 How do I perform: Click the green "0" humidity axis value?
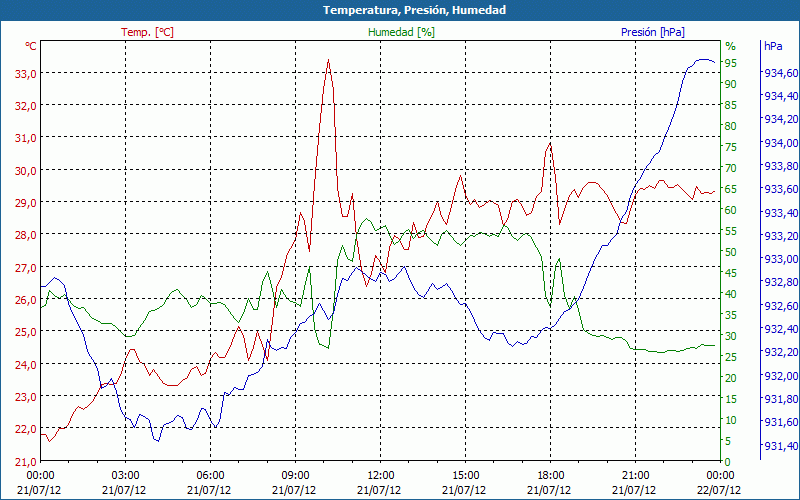click(728, 462)
